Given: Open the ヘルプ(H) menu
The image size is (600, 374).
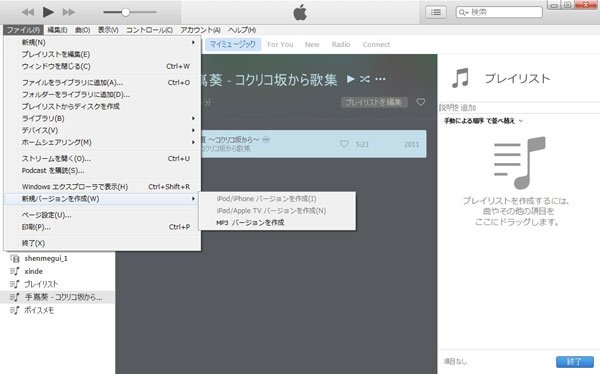Looking at the screenshot, I should 242,30.
